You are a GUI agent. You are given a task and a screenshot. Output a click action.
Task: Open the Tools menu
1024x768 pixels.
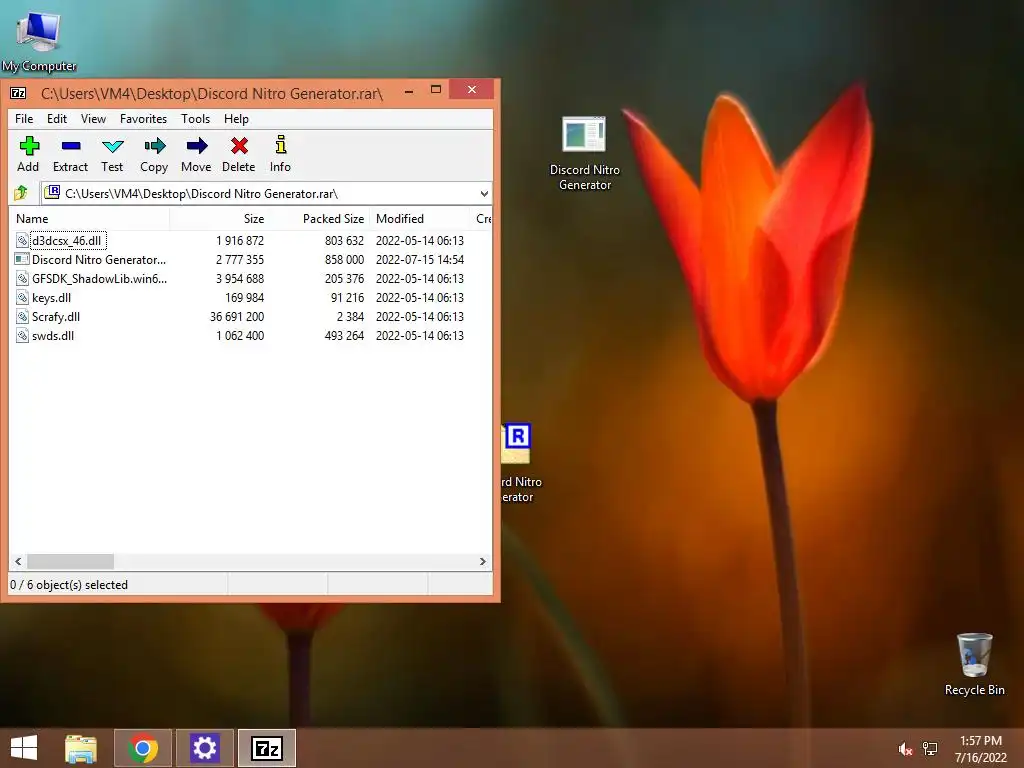195,119
